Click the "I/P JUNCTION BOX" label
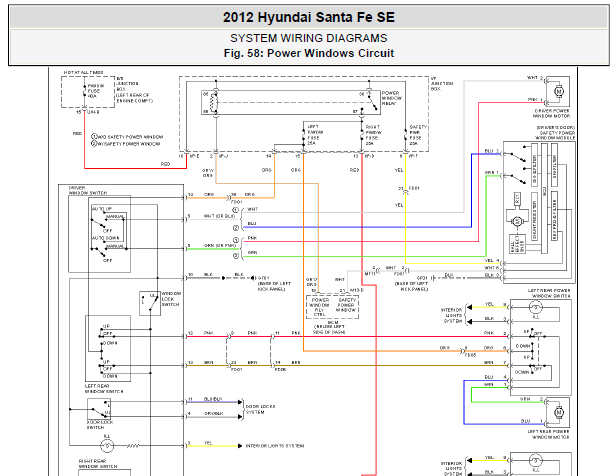 pos(442,84)
